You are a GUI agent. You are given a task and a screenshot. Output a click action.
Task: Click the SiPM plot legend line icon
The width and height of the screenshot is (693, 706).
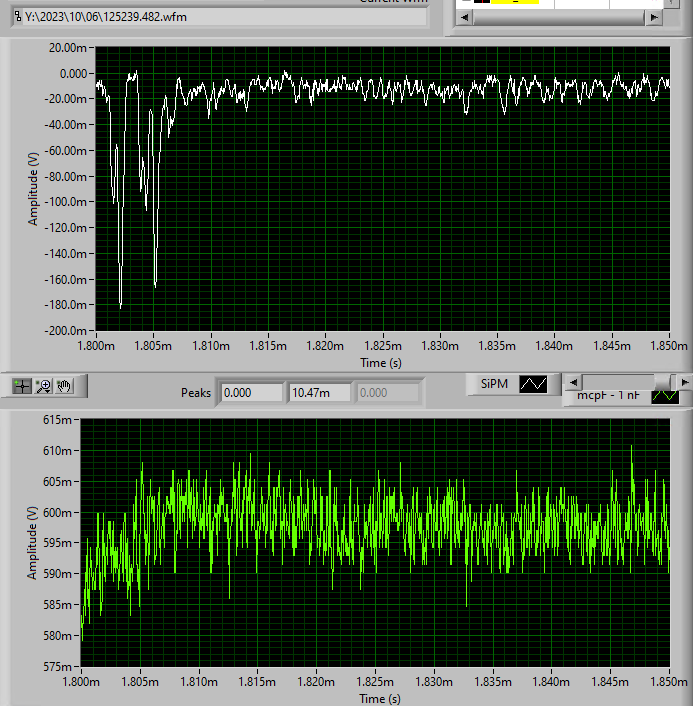click(x=533, y=384)
